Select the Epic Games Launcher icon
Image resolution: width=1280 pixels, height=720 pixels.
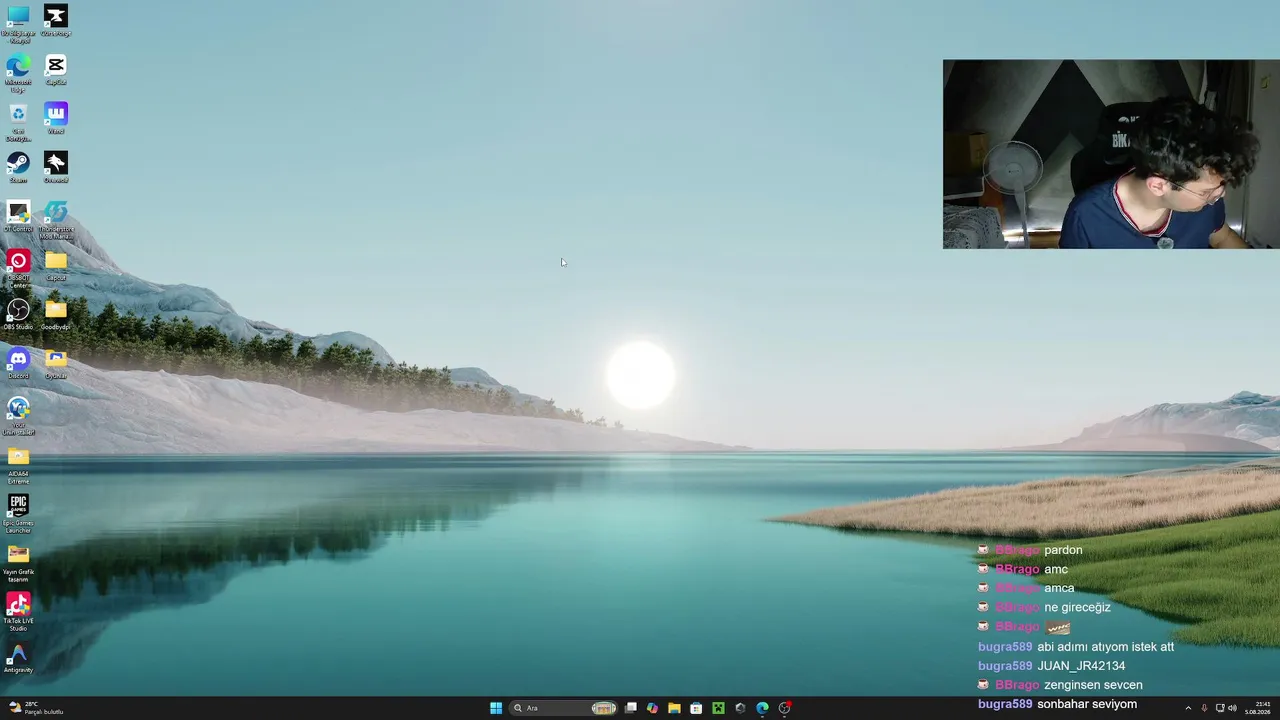(x=18, y=514)
